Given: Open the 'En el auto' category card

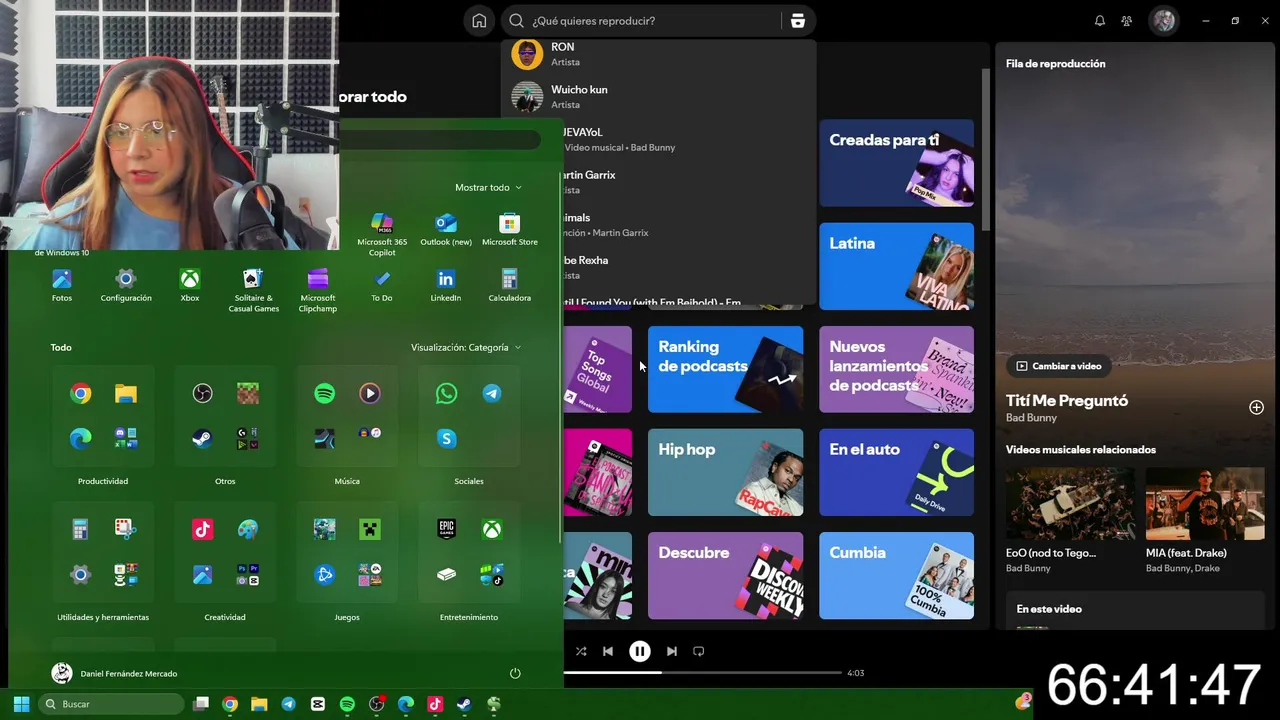Looking at the screenshot, I should click(x=896, y=472).
